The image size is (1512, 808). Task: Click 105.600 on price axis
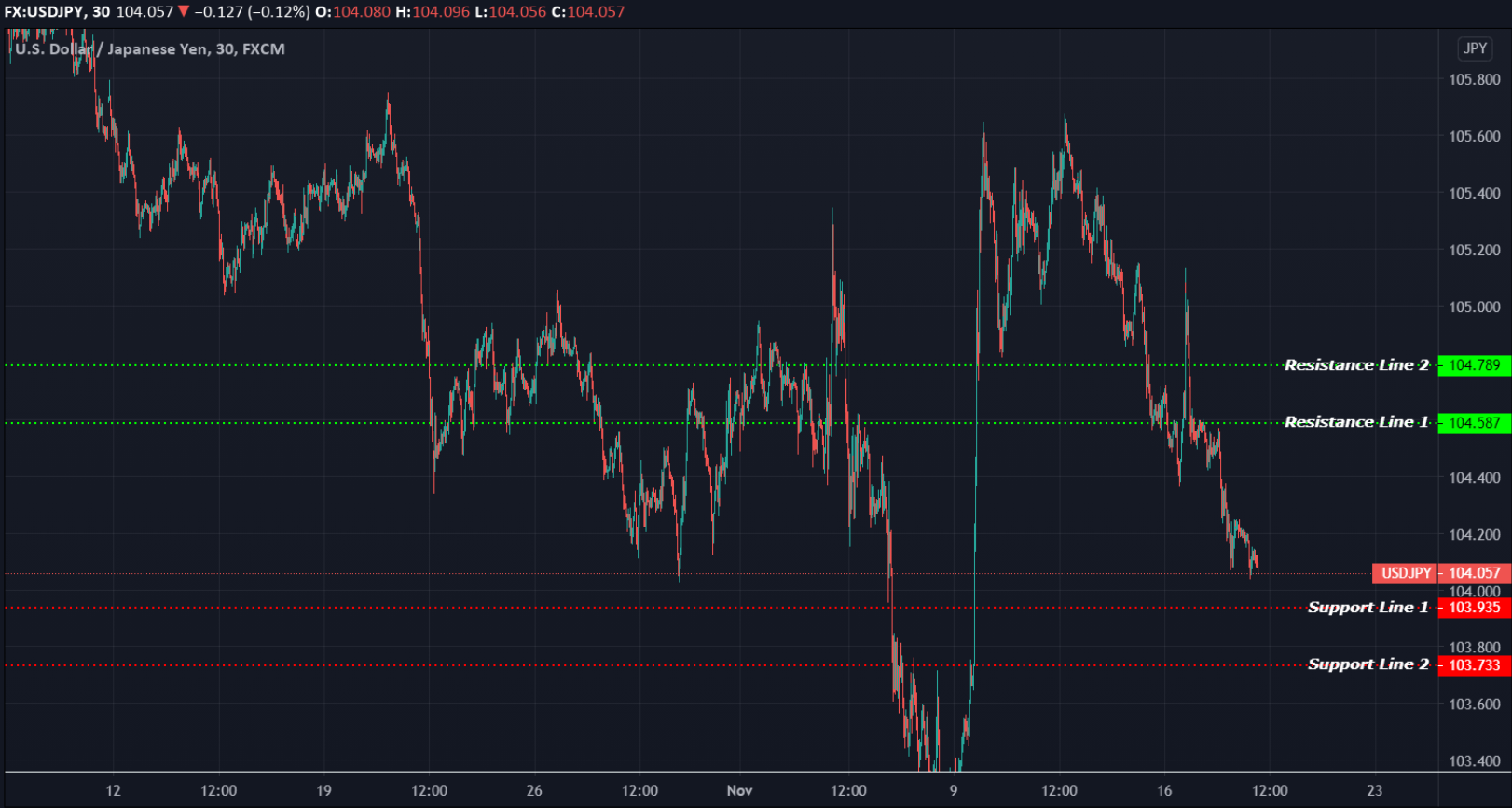click(x=1475, y=136)
